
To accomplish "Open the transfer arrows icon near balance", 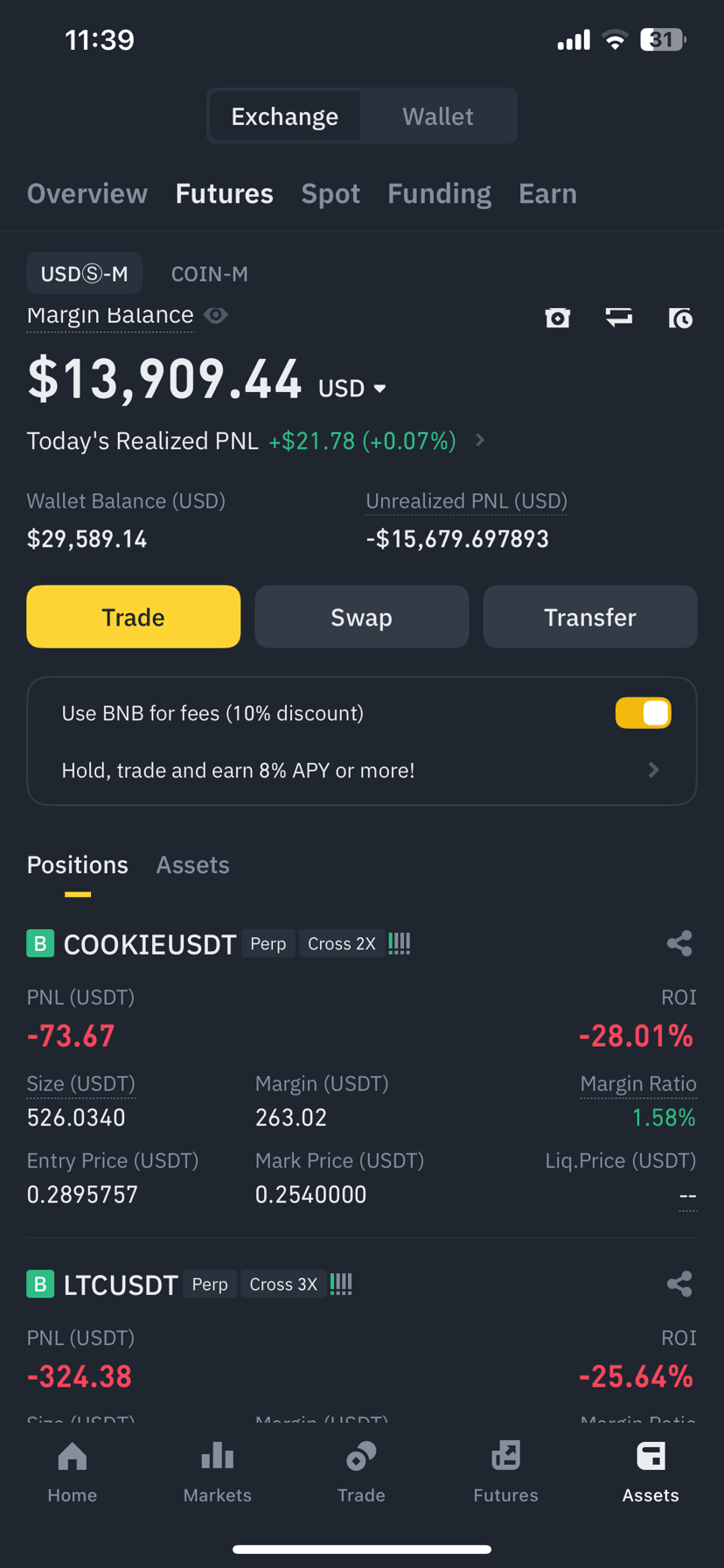I will pyautogui.click(x=619, y=317).
